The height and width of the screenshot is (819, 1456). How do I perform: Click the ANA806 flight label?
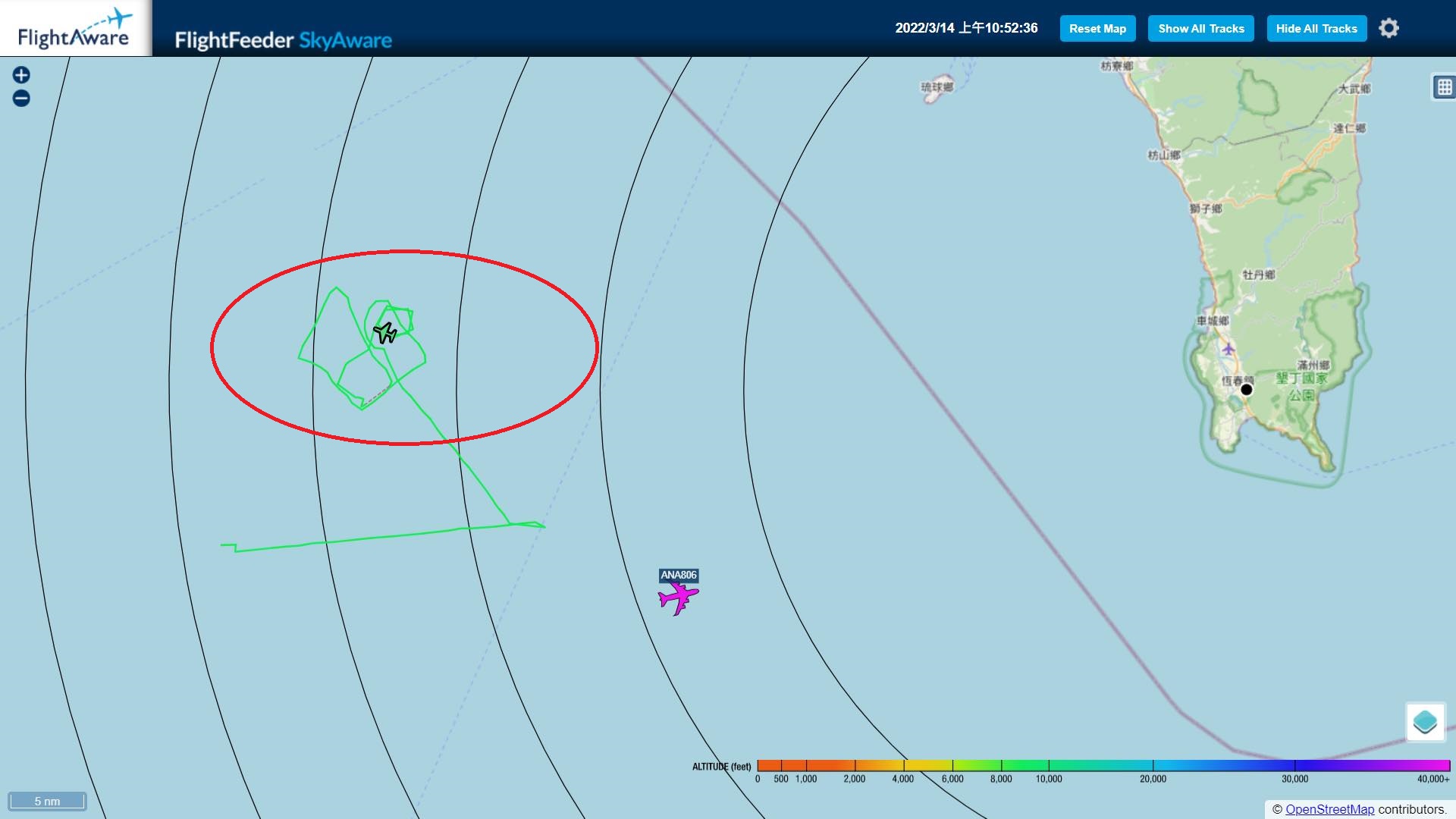pos(678,575)
